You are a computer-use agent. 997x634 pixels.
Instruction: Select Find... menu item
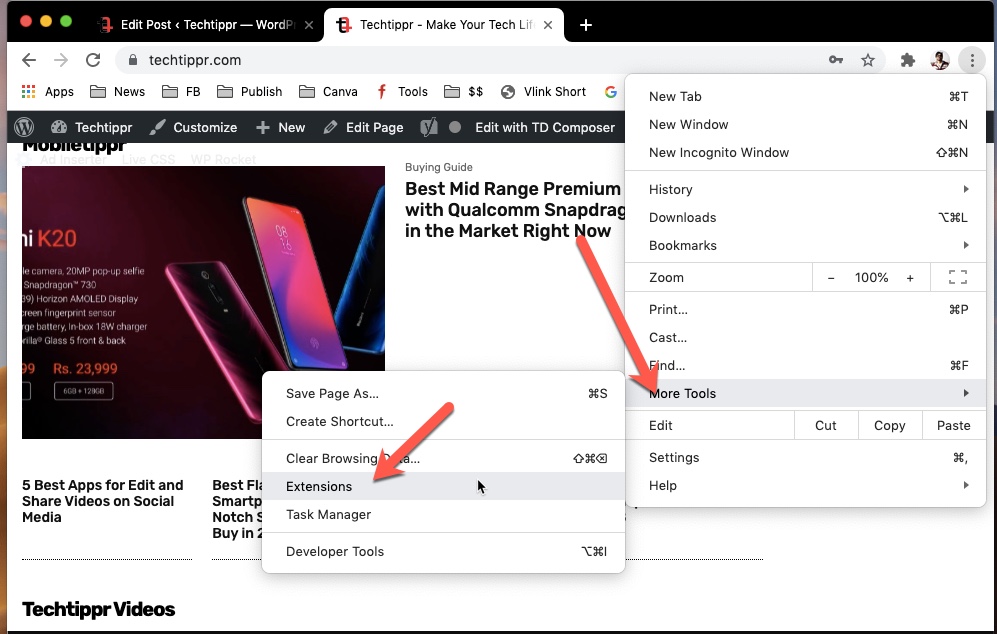[805, 366]
